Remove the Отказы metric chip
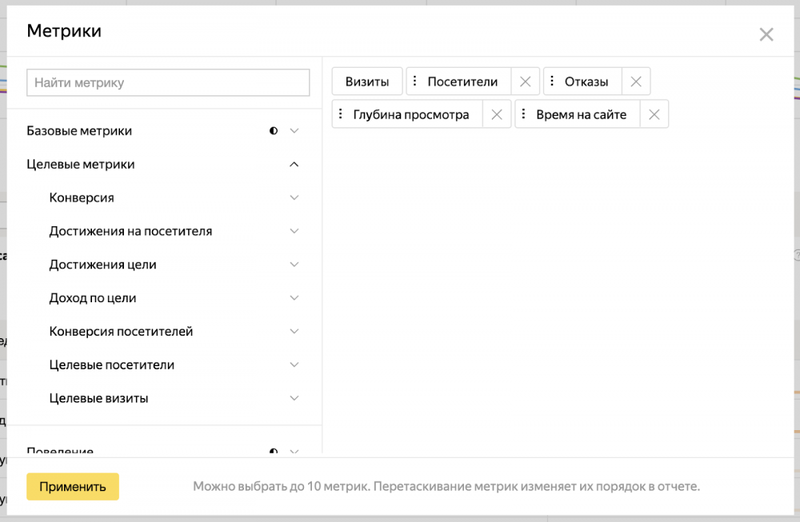The image size is (800, 522). click(x=636, y=82)
